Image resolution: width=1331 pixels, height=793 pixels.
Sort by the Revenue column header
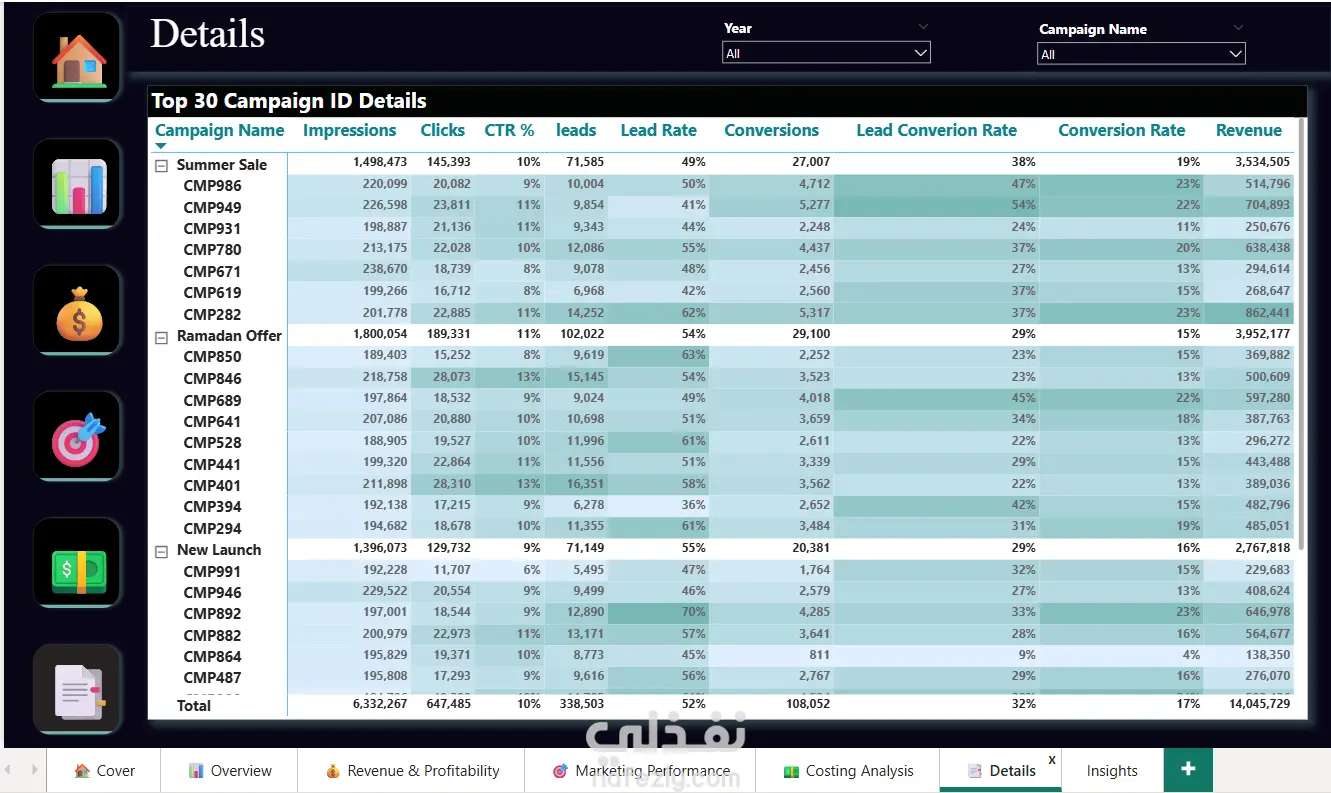click(x=1248, y=130)
